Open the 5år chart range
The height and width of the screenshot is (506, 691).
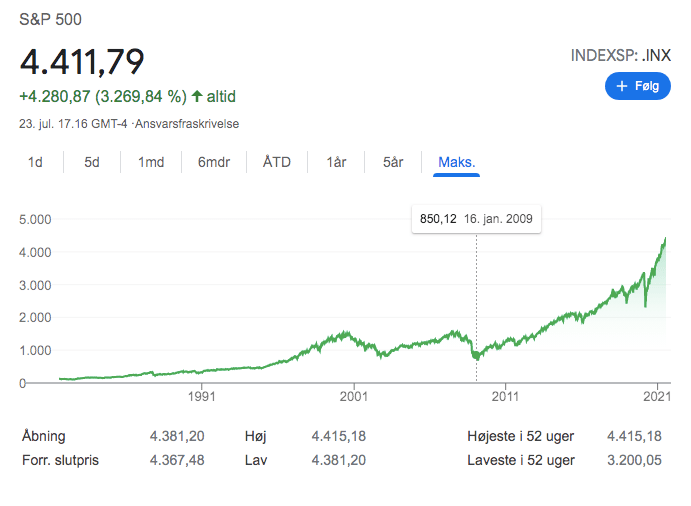(393, 162)
